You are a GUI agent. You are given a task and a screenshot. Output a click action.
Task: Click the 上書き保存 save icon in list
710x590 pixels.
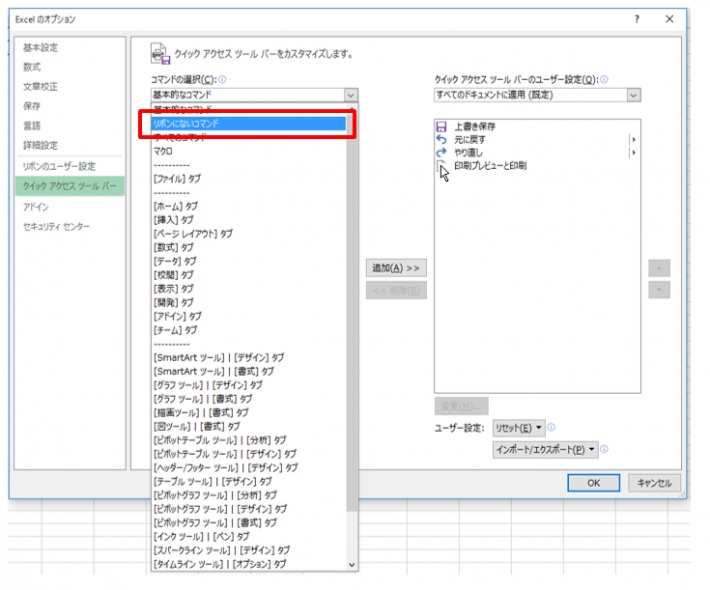coord(441,127)
